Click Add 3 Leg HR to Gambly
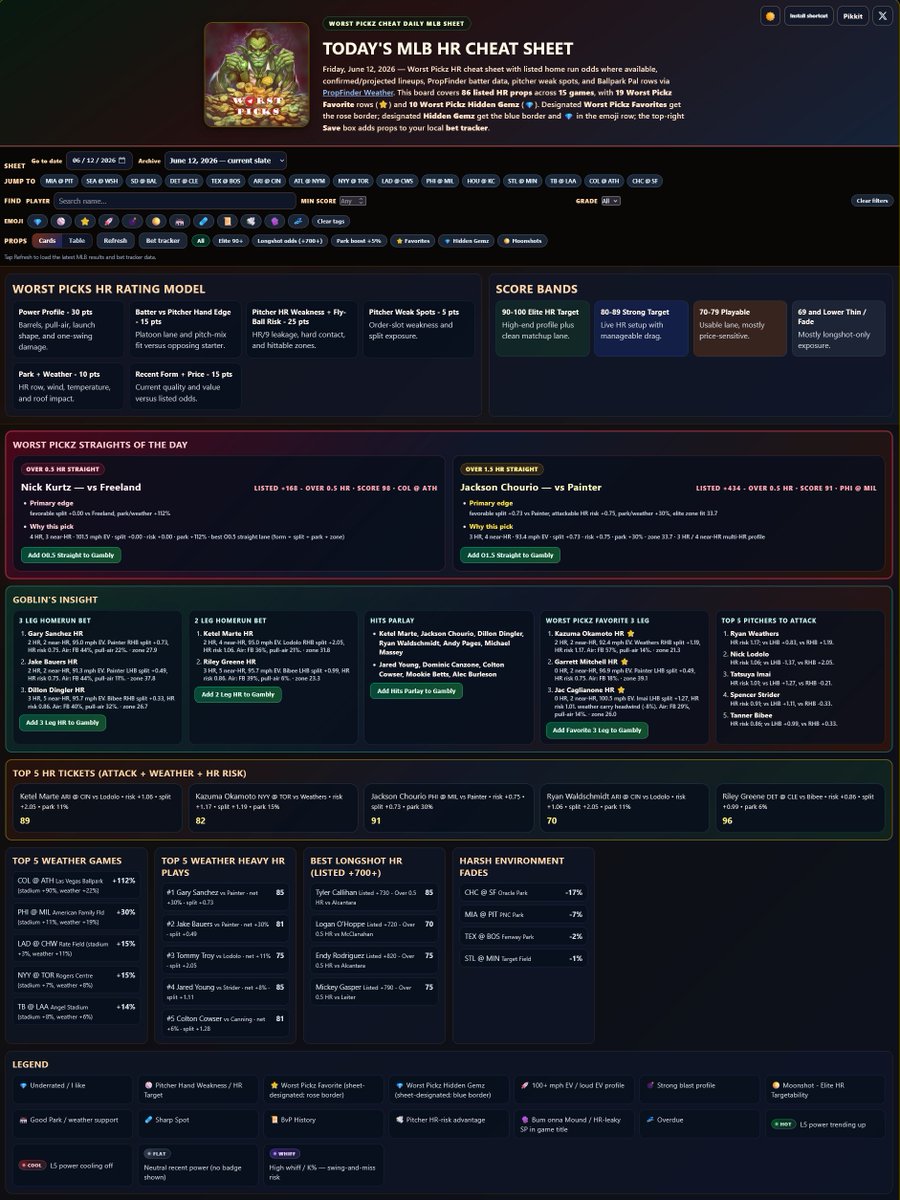Screen dimensions: 900x1200 (63, 722)
